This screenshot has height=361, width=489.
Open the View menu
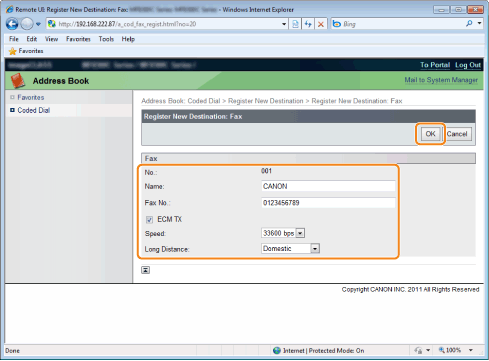point(51,39)
